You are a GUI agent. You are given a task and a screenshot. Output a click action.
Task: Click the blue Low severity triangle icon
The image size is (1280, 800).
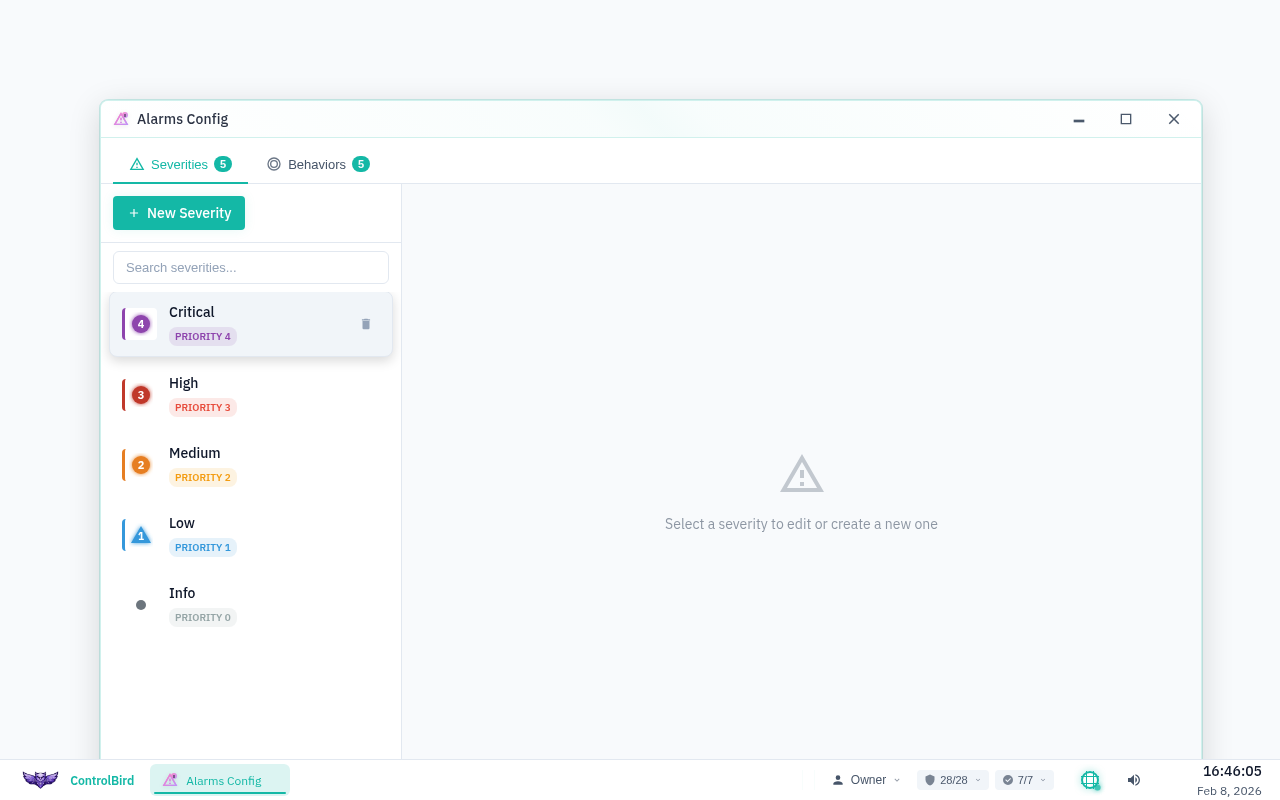pos(141,535)
